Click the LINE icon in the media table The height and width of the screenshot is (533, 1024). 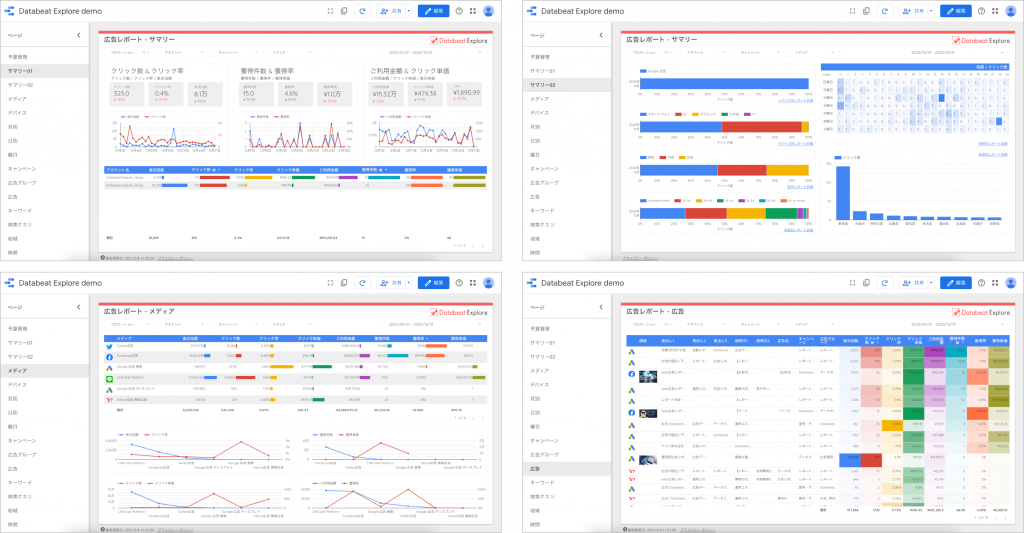point(109,379)
